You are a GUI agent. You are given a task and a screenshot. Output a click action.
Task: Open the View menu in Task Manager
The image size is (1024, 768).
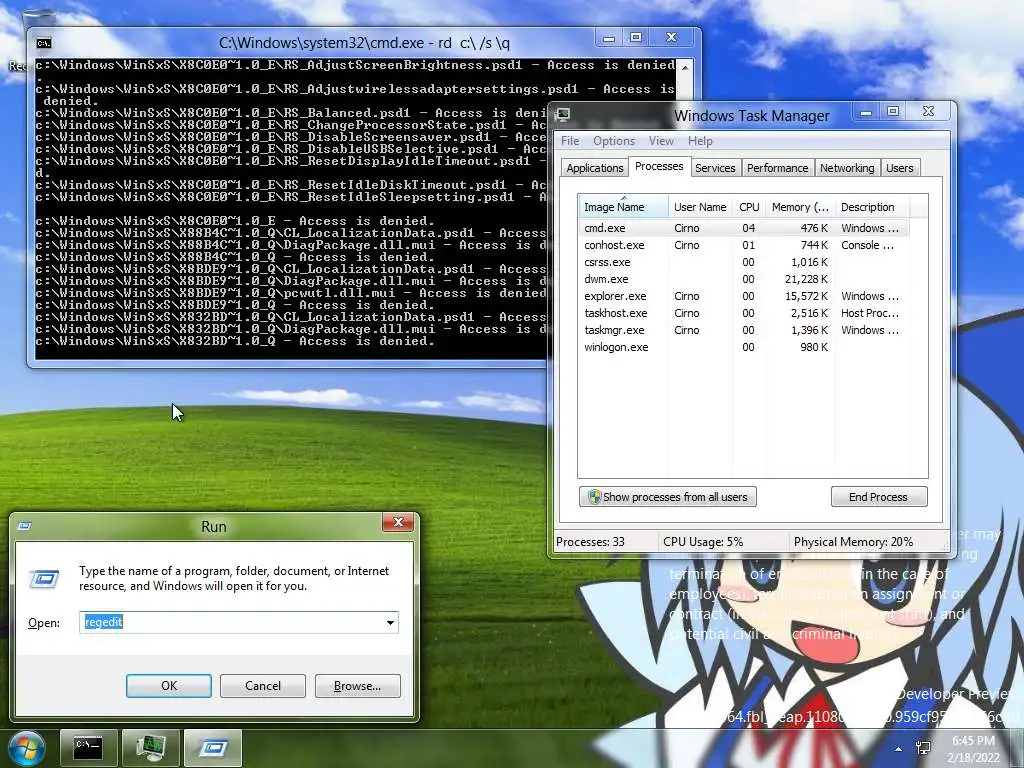tap(661, 141)
